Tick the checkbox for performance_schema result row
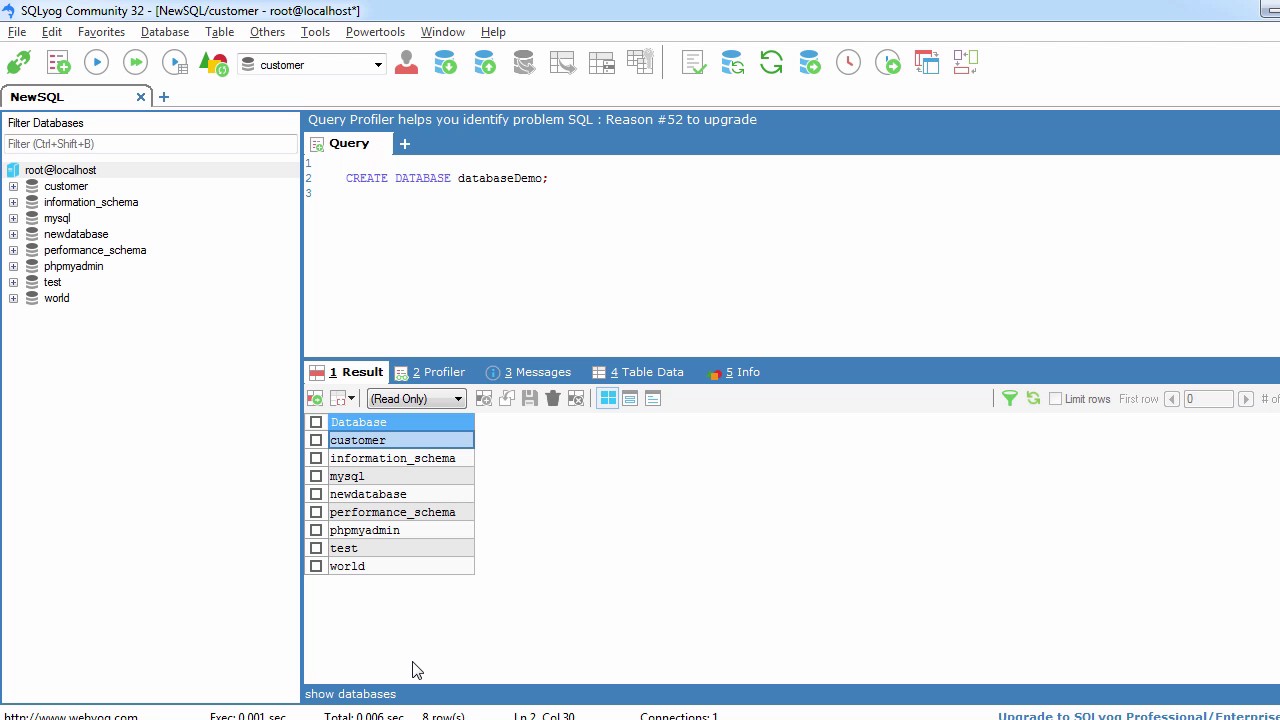The image size is (1280, 720). pyautogui.click(x=316, y=512)
